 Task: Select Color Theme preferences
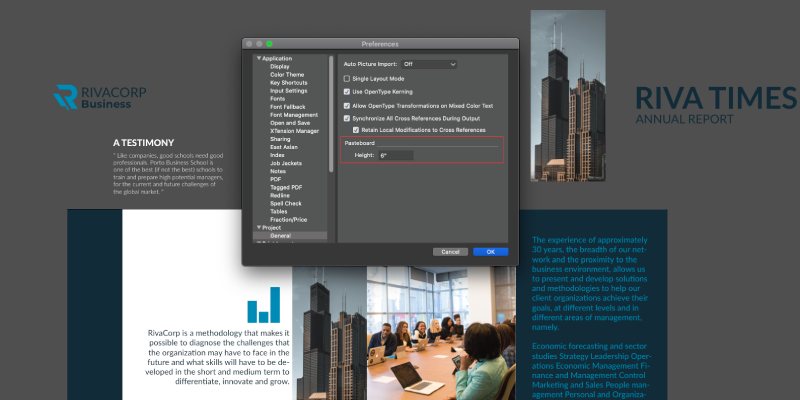point(287,74)
